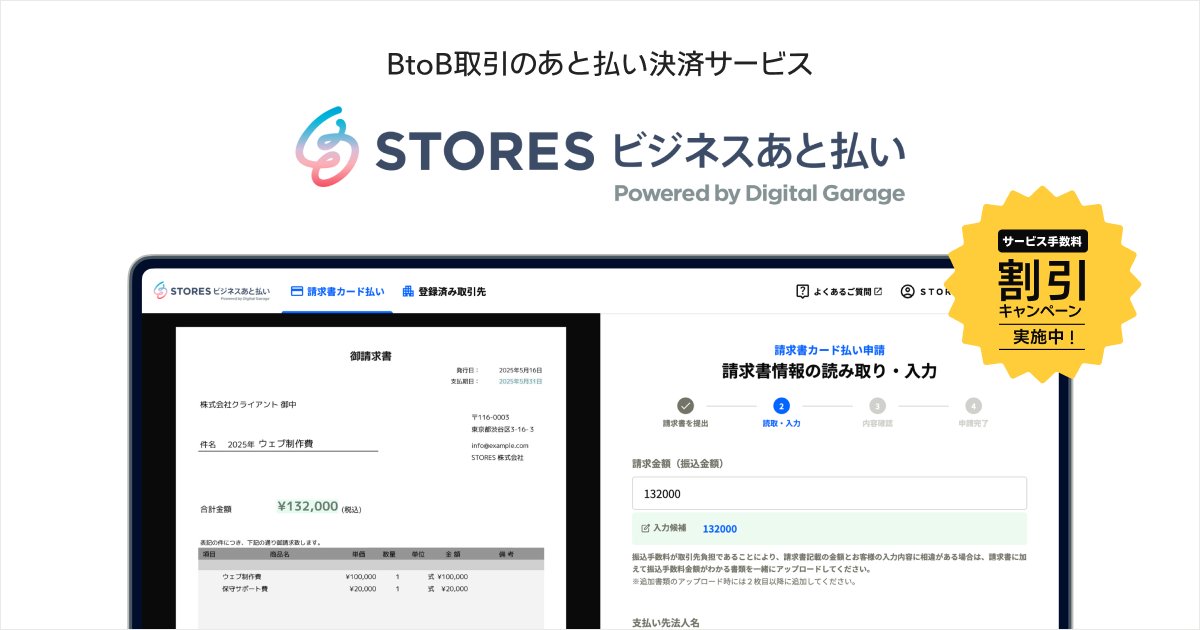Click step 3 内容確認 indicator
This screenshot has height=630, width=1200.
[877, 412]
